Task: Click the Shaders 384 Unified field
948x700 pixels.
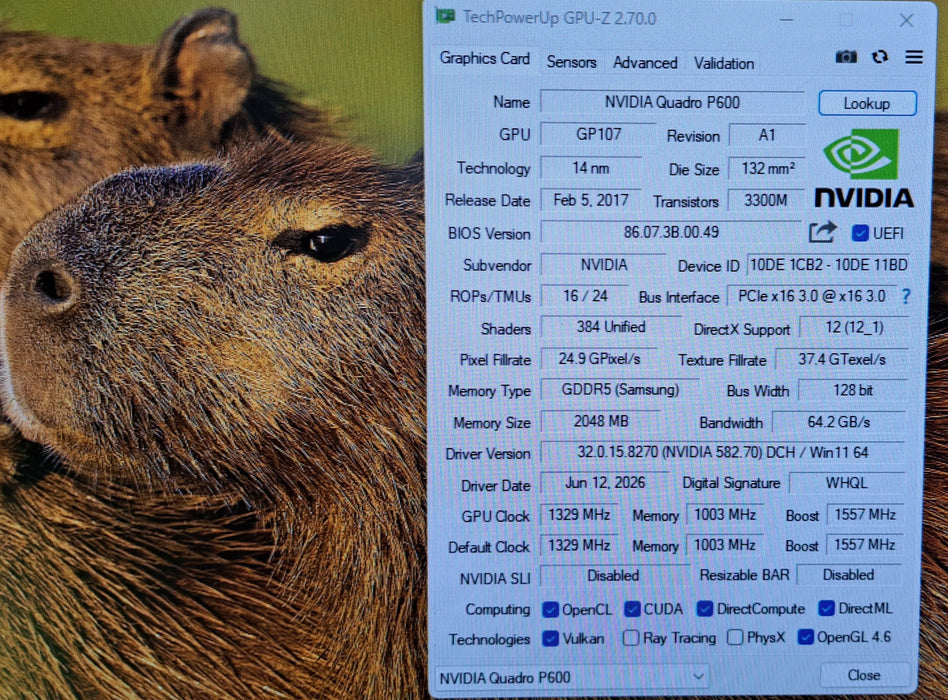Action: 611,327
